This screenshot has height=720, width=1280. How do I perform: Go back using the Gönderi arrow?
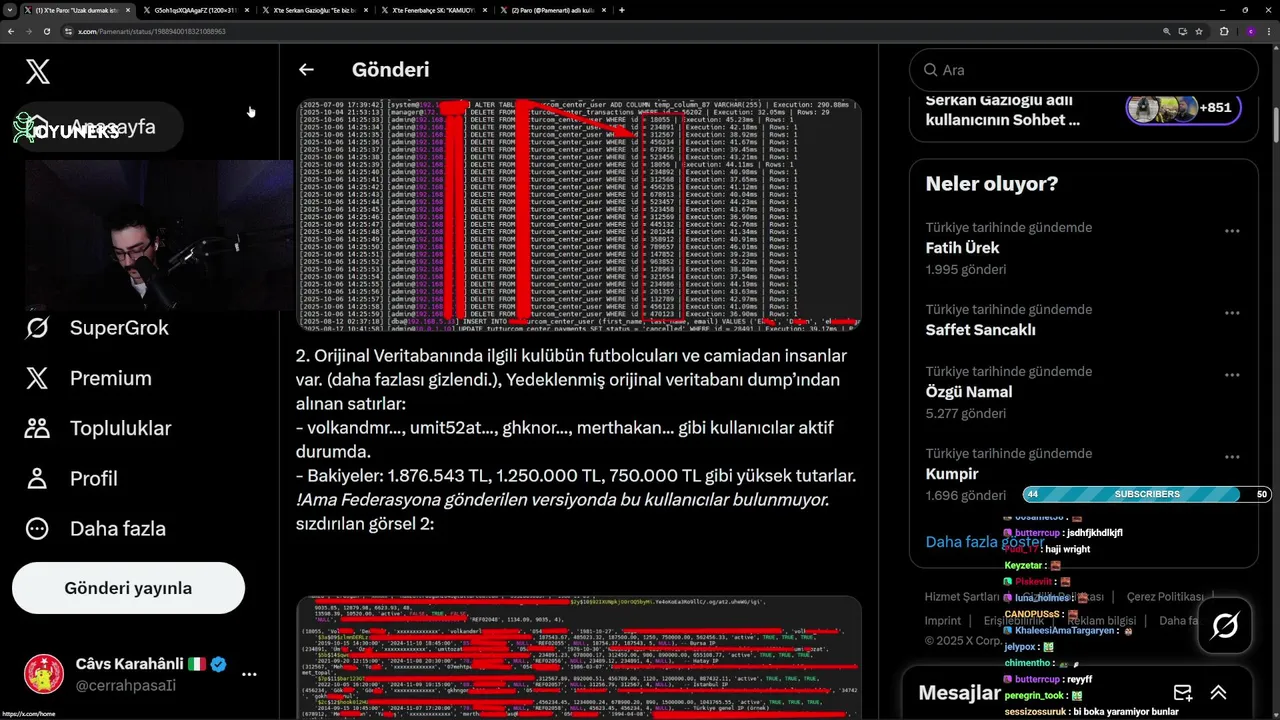(x=306, y=70)
